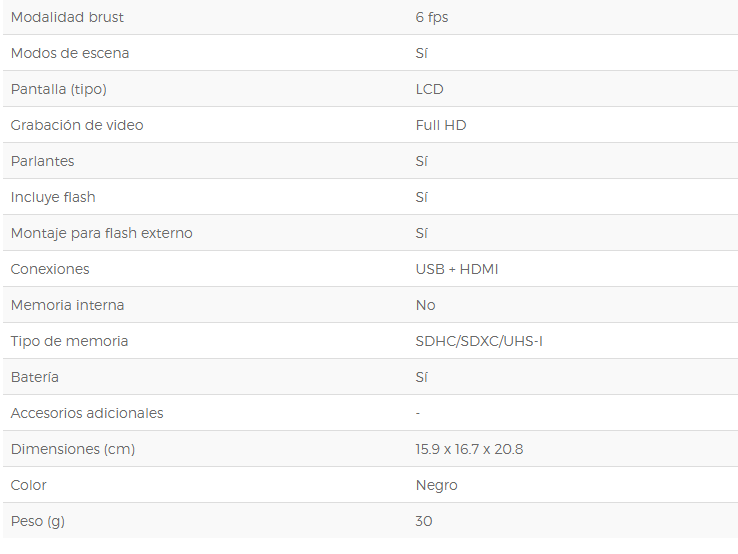Image resolution: width=738 pixels, height=554 pixels.
Task: Select the 6 fps value
Action: click(x=432, y=18)
